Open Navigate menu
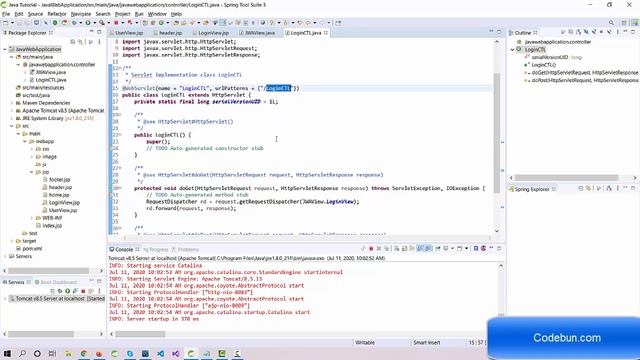The image size is (640, 360). coord(81,14)
